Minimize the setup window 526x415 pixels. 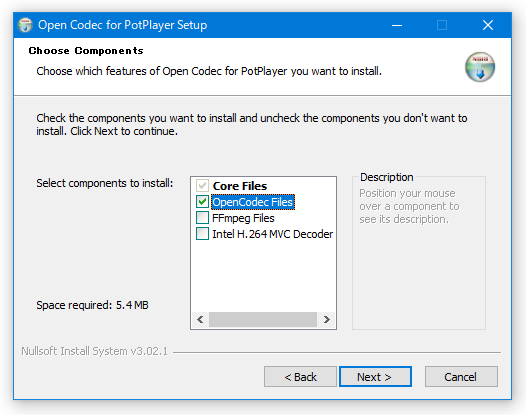pos(397,25)
